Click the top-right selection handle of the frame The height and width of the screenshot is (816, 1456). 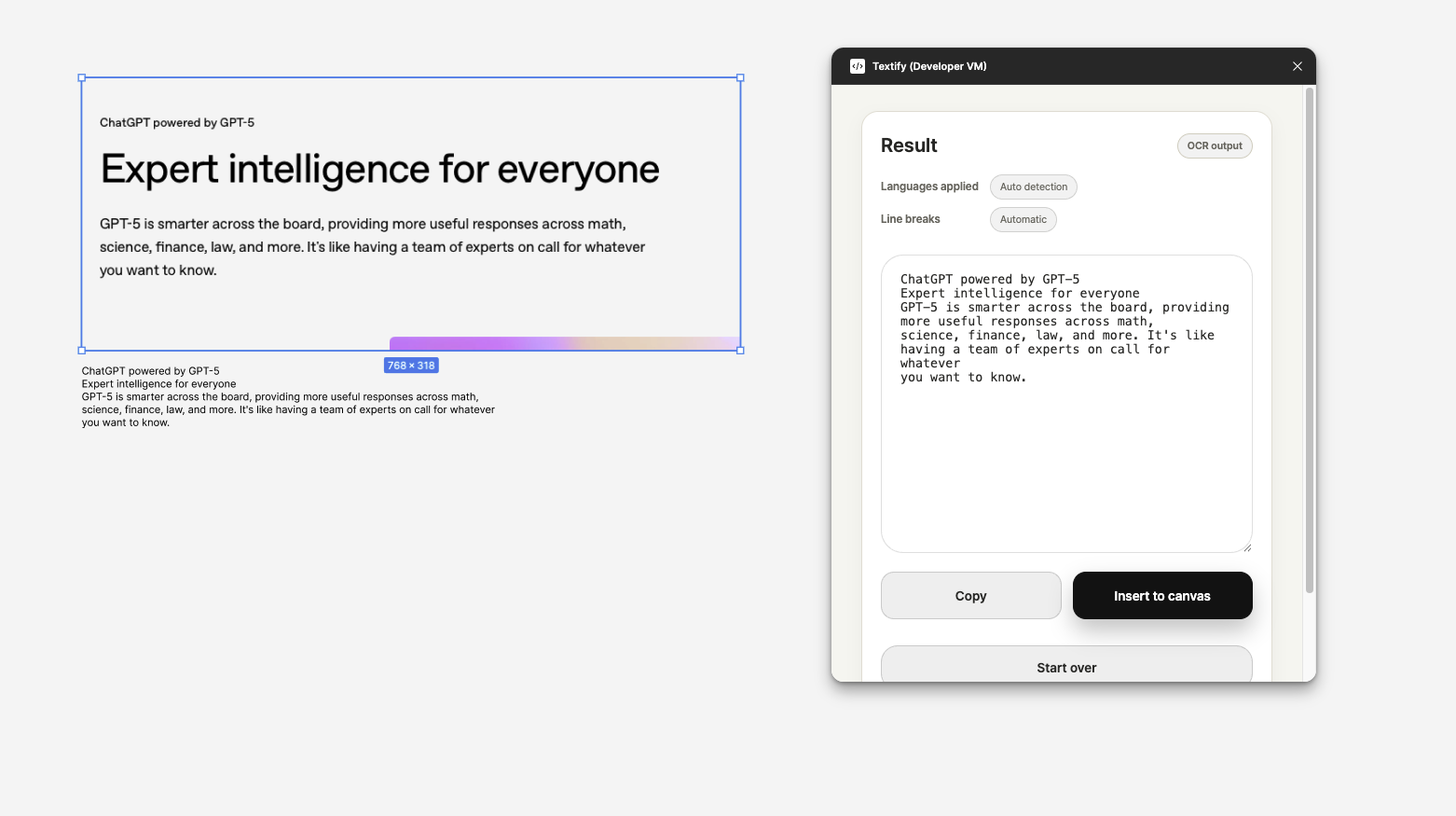(739, 78)
